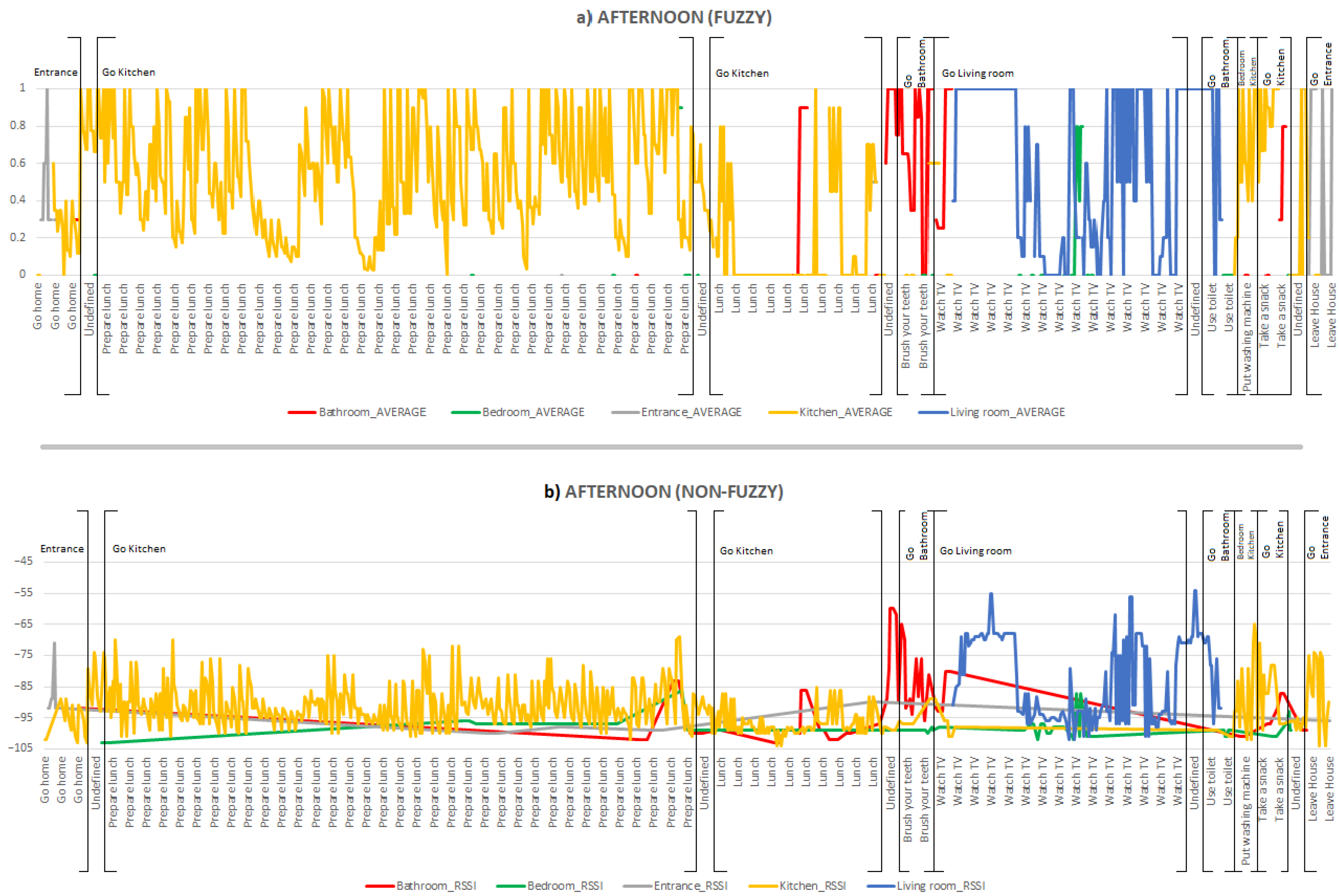Click the 0.6 y-axis value in top chart
Screen dimensions: 1339x896
pos(18,163)
